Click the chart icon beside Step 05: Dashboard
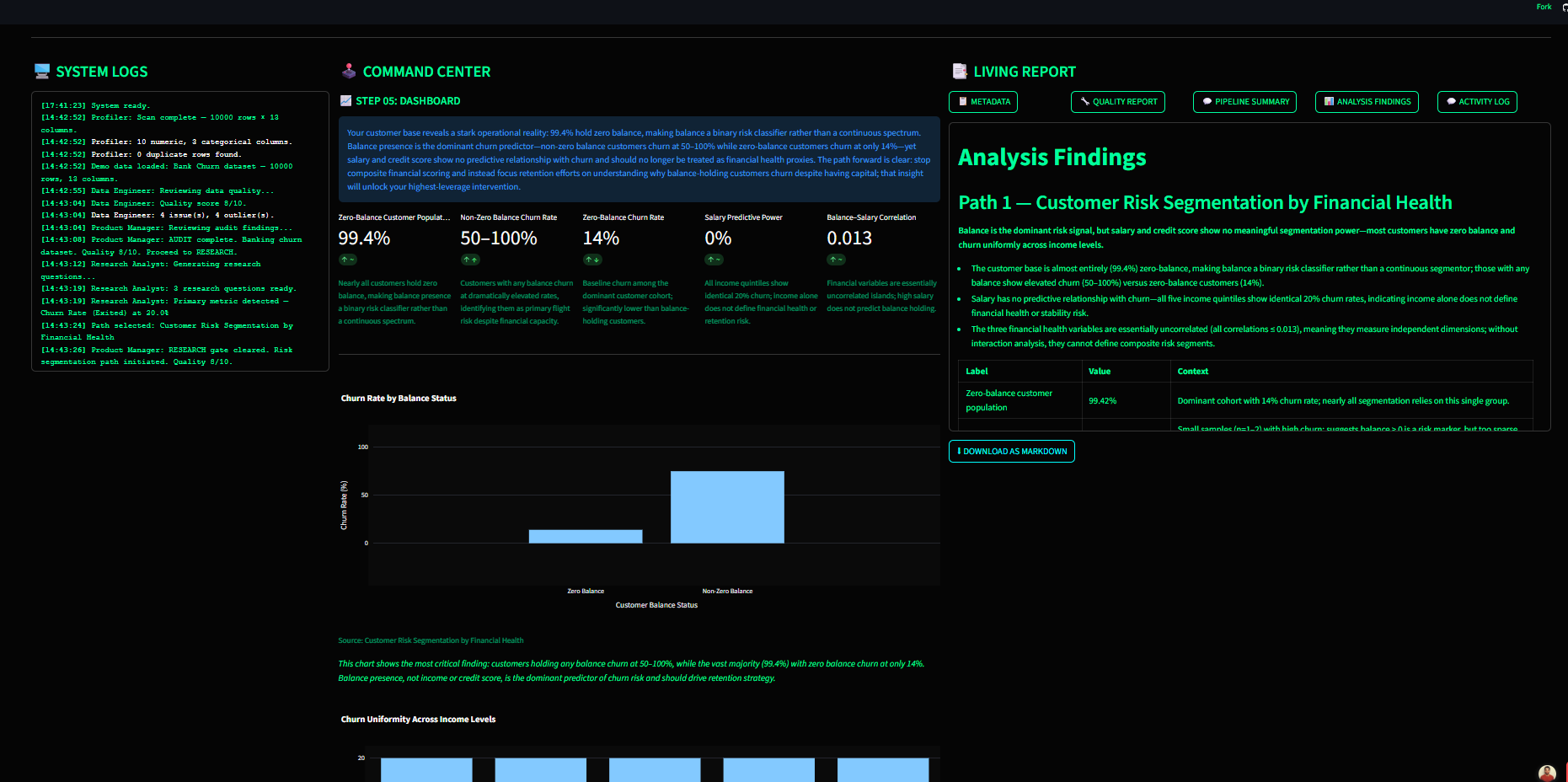Viewport: 1568px width, 782px height. click(x=345, y=101)
